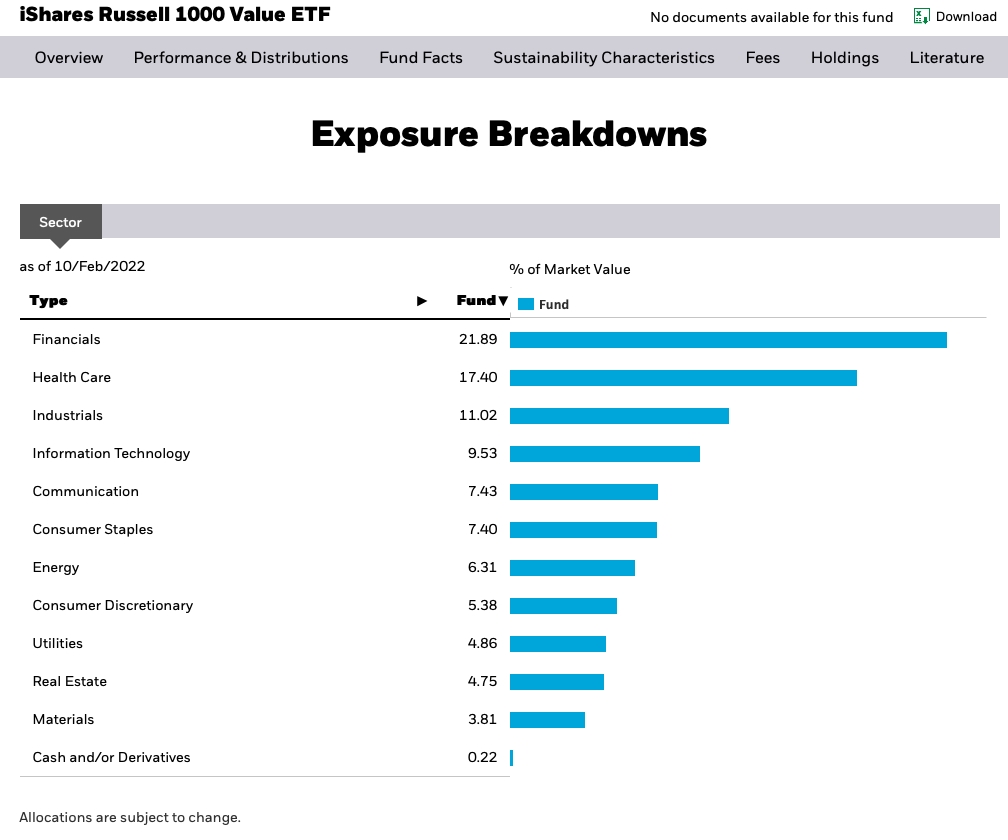Click the iShares Russell 1000 Value ETF title
Screen dimensions: 1008x840
[175, 14]
